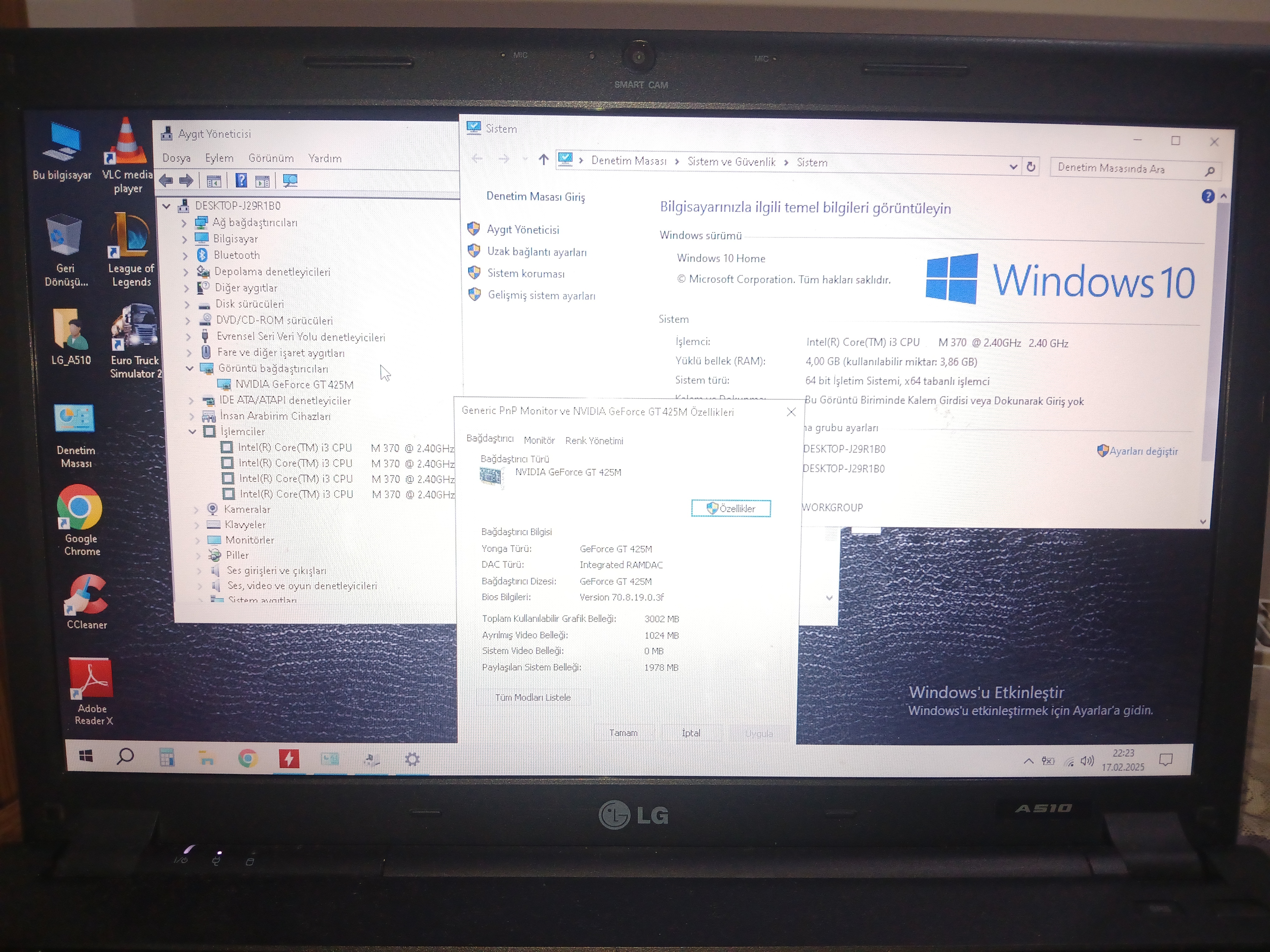Close the NVIDIA GeForce GT 425M Özellikleri dialog

[791, 412]
